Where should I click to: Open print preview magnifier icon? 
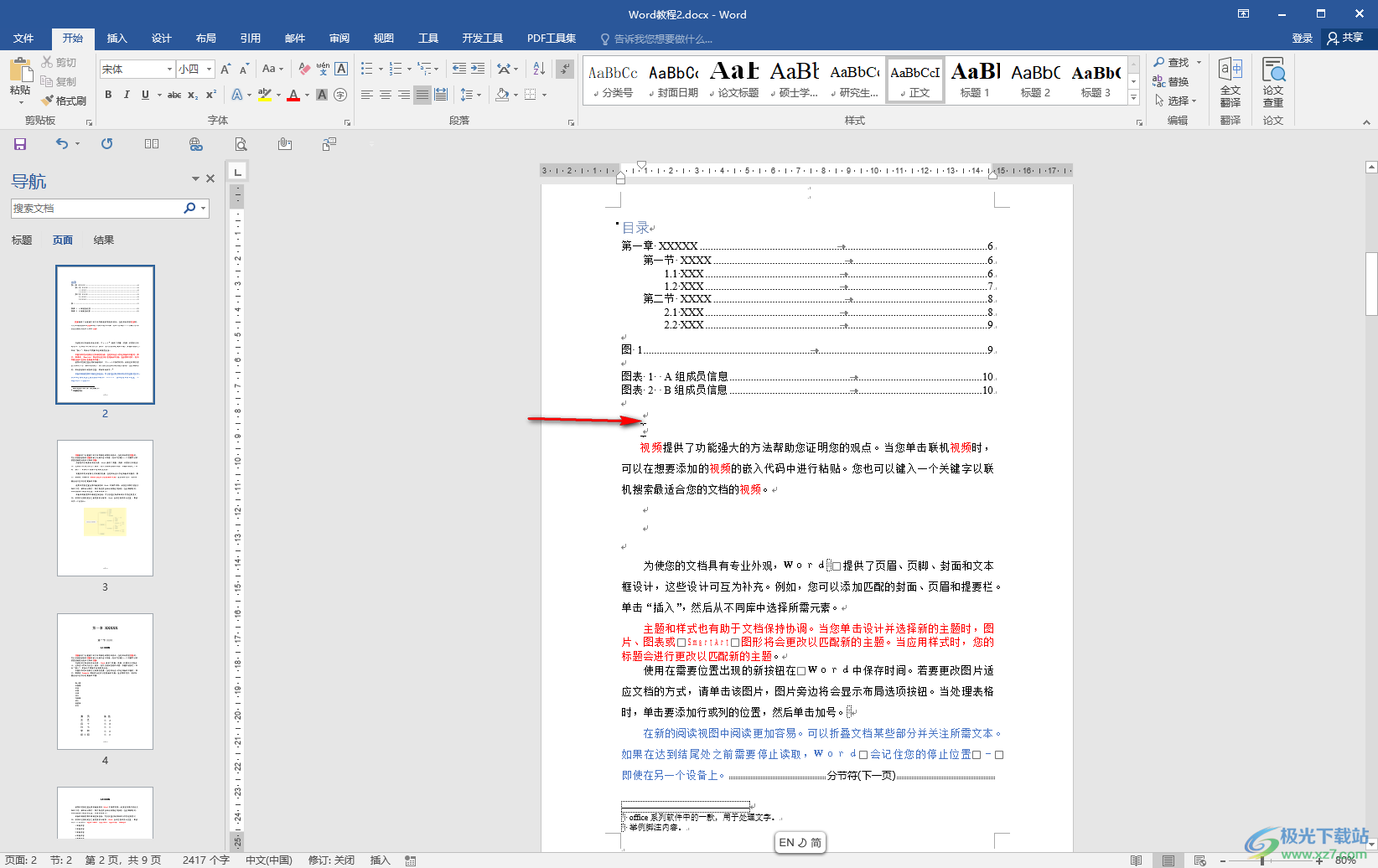[241, 144]
